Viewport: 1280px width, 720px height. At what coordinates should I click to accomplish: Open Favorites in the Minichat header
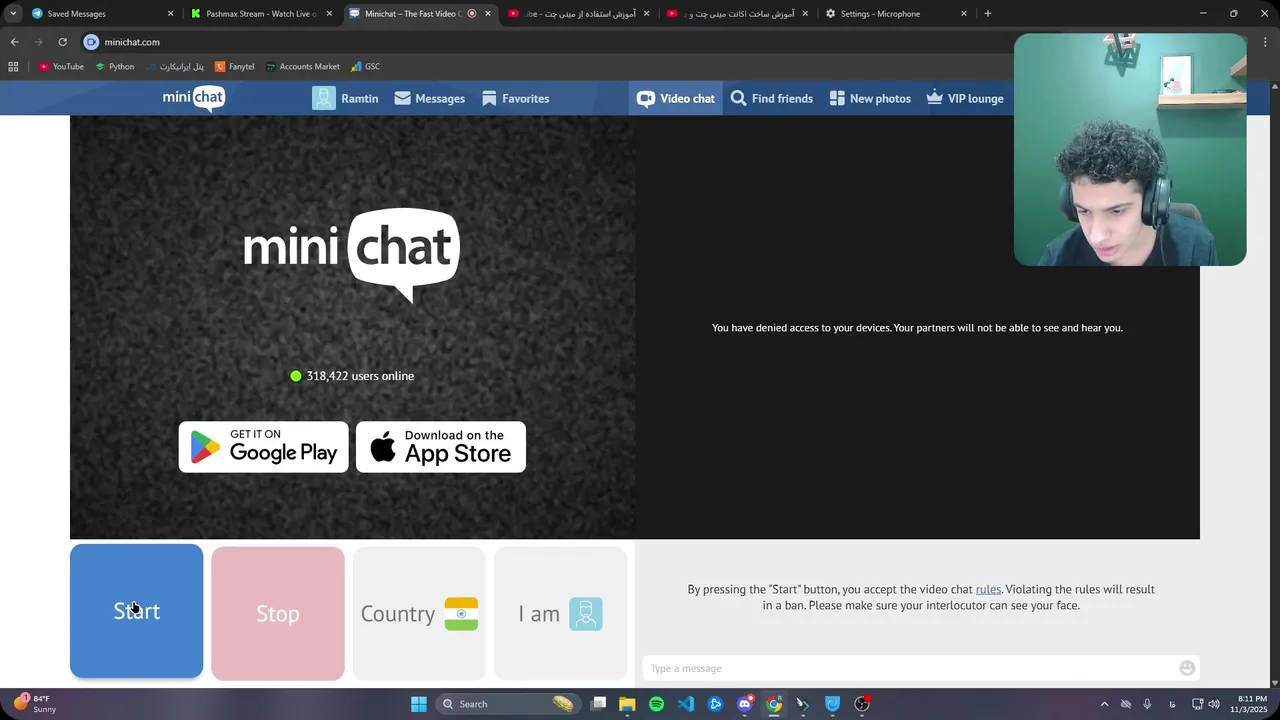pyautogui.click(x=516, y=98)
